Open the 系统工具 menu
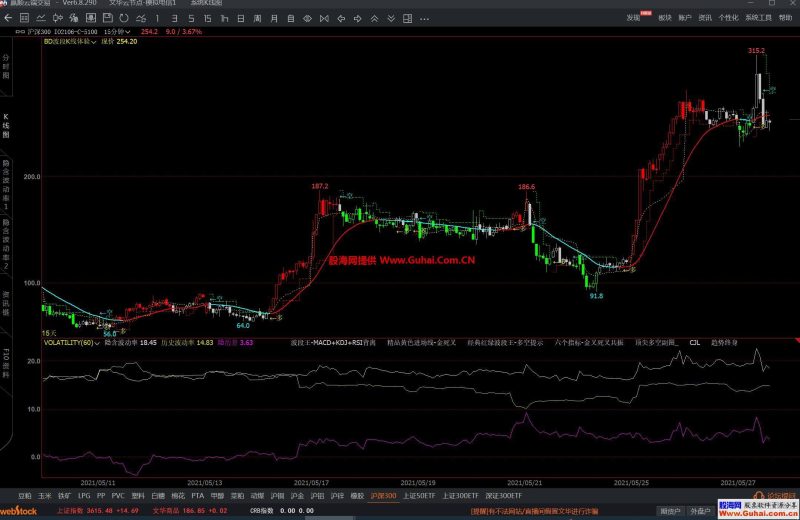Viewport: 800px width, 520px height. click(x=758, y=18)
